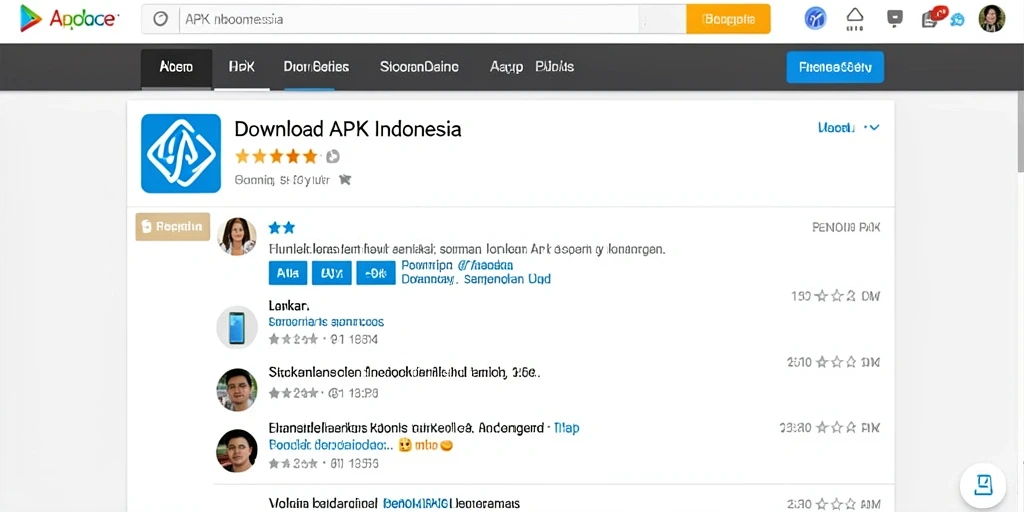Click first reviewer's woman avatar

click(x=236, y=236)
